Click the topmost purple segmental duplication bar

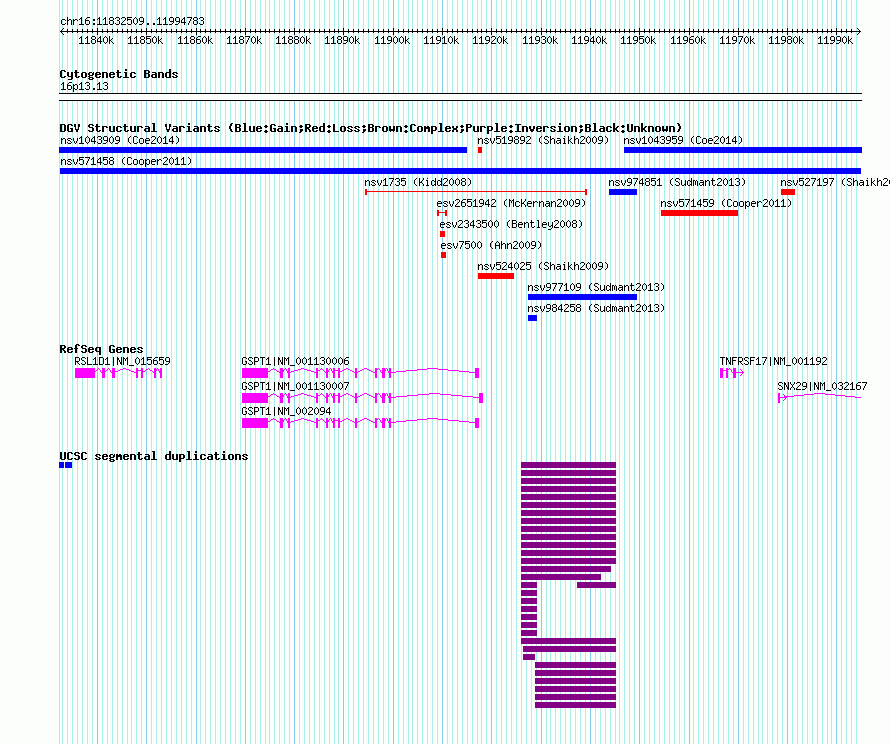(x=568, y=465)
